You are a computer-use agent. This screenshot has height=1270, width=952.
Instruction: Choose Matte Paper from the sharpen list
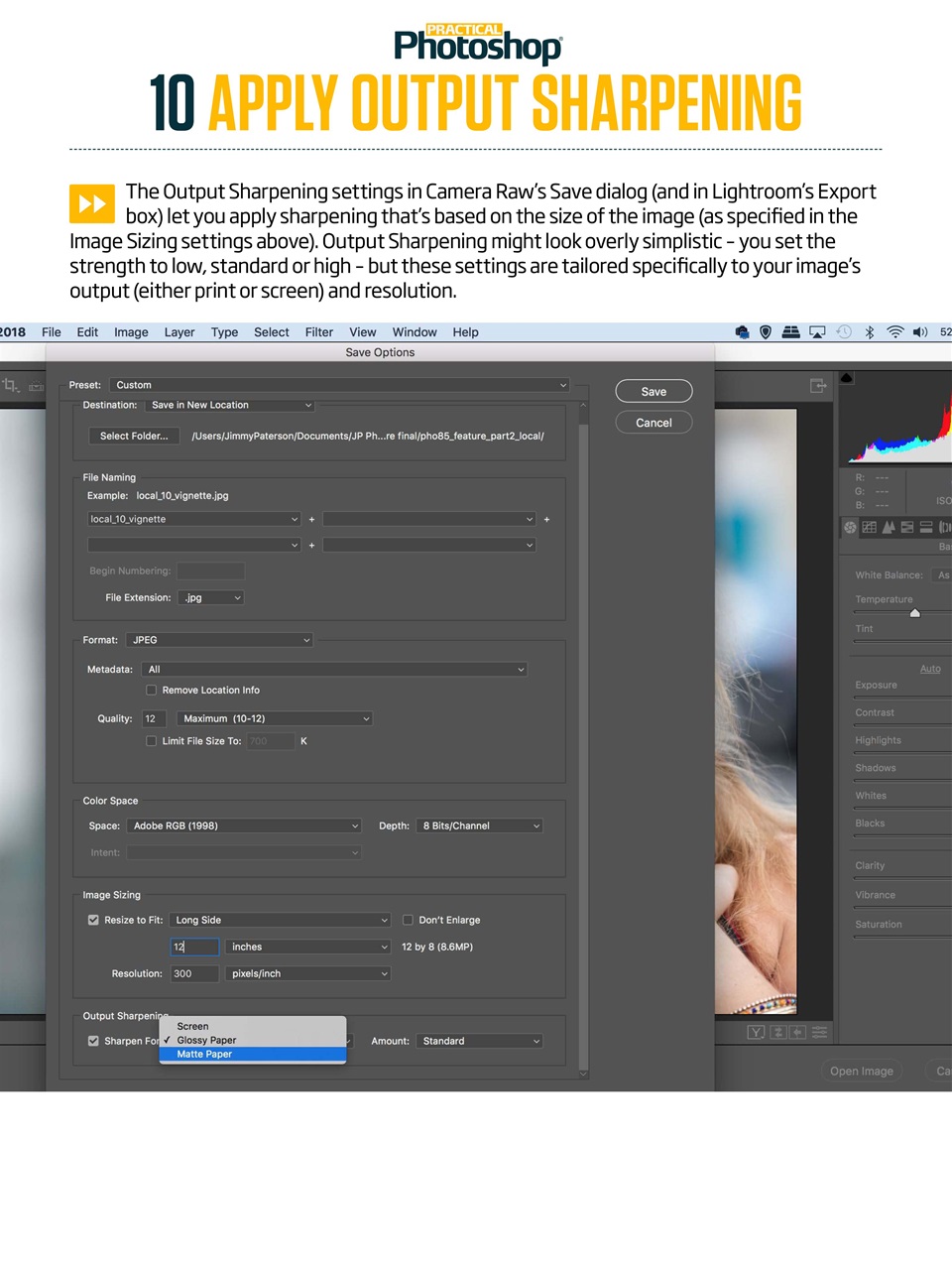point(204,1054)
